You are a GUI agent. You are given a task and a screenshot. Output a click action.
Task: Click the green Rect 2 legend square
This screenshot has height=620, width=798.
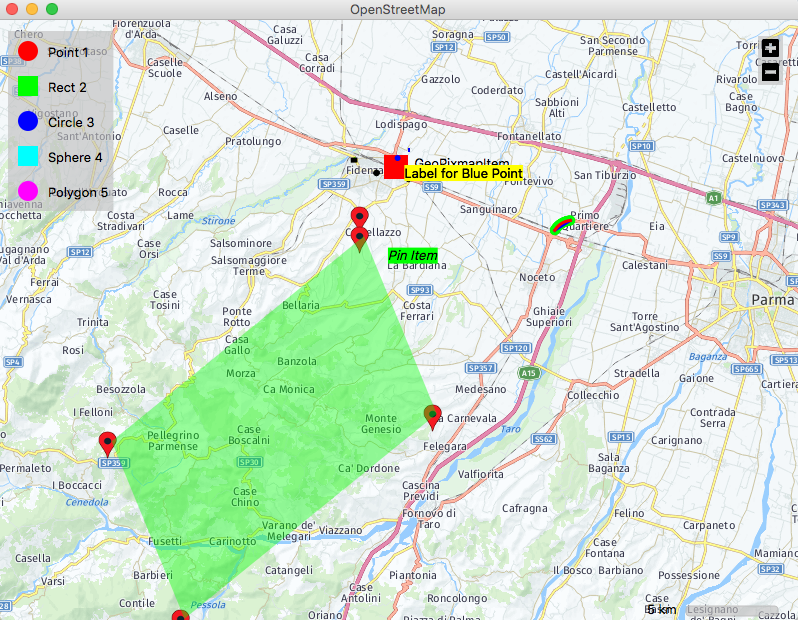tap(28, 86)
